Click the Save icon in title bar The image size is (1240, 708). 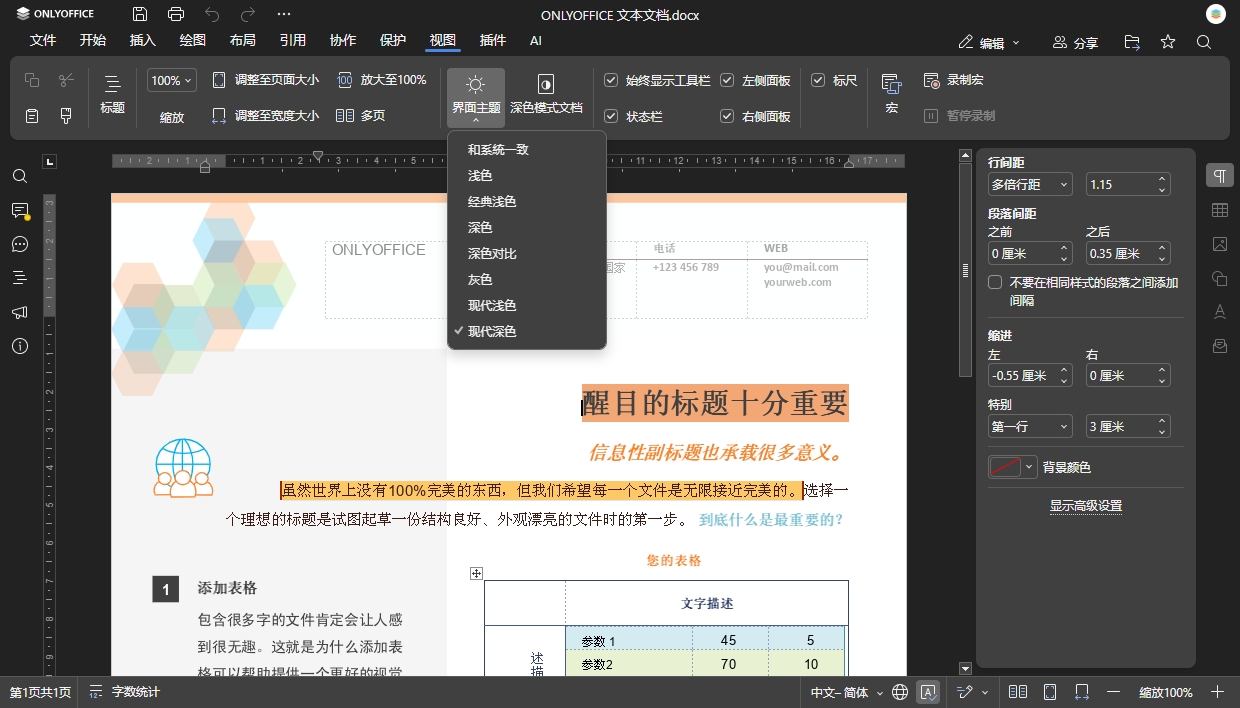pyautogui.click(x=140, y=14)
